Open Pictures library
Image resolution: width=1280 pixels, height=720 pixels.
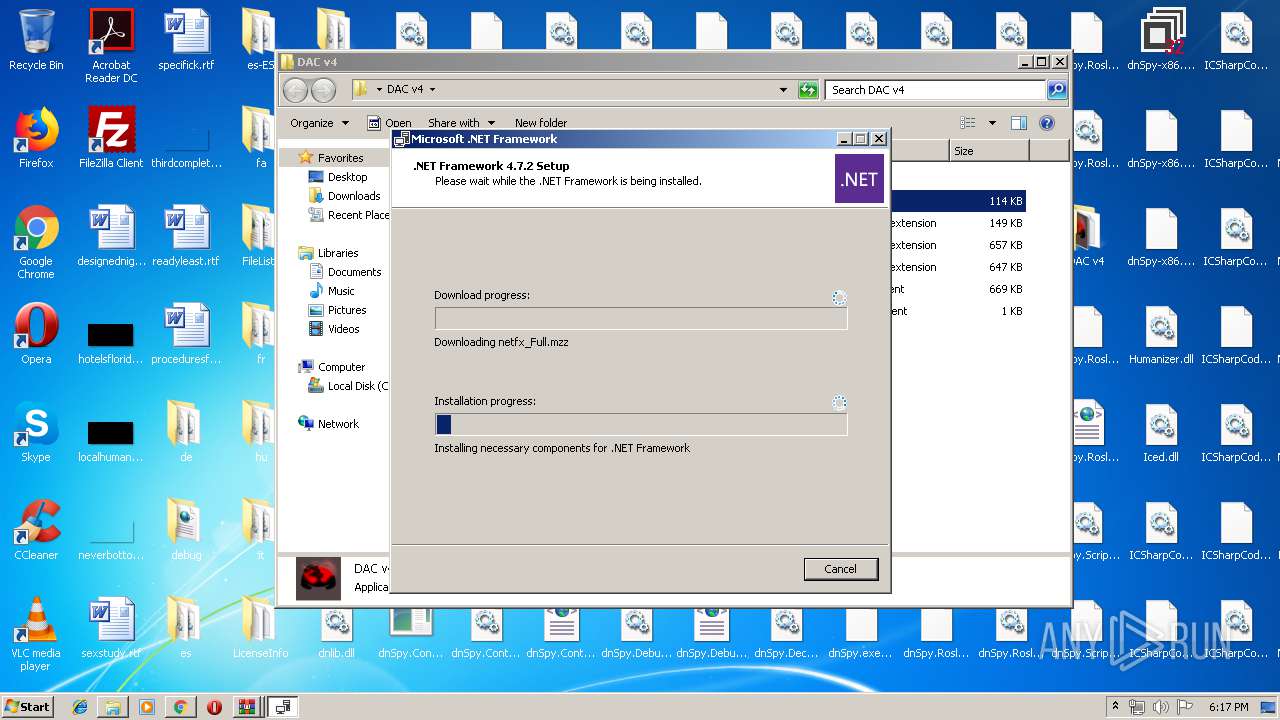[347, 310]
